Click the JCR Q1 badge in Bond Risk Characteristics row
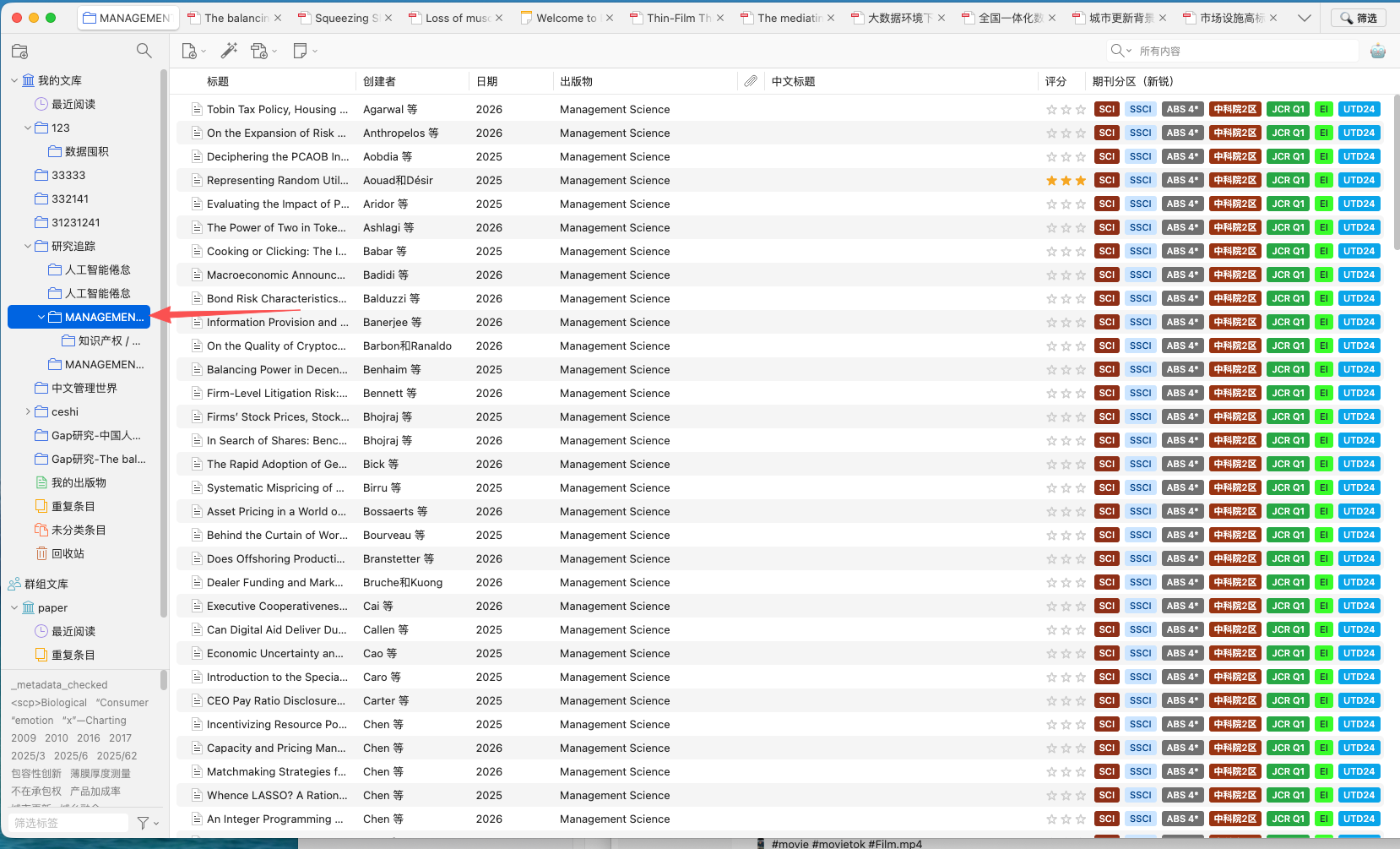This screenshot has width=1400, height=849. tap(1289, 298)
